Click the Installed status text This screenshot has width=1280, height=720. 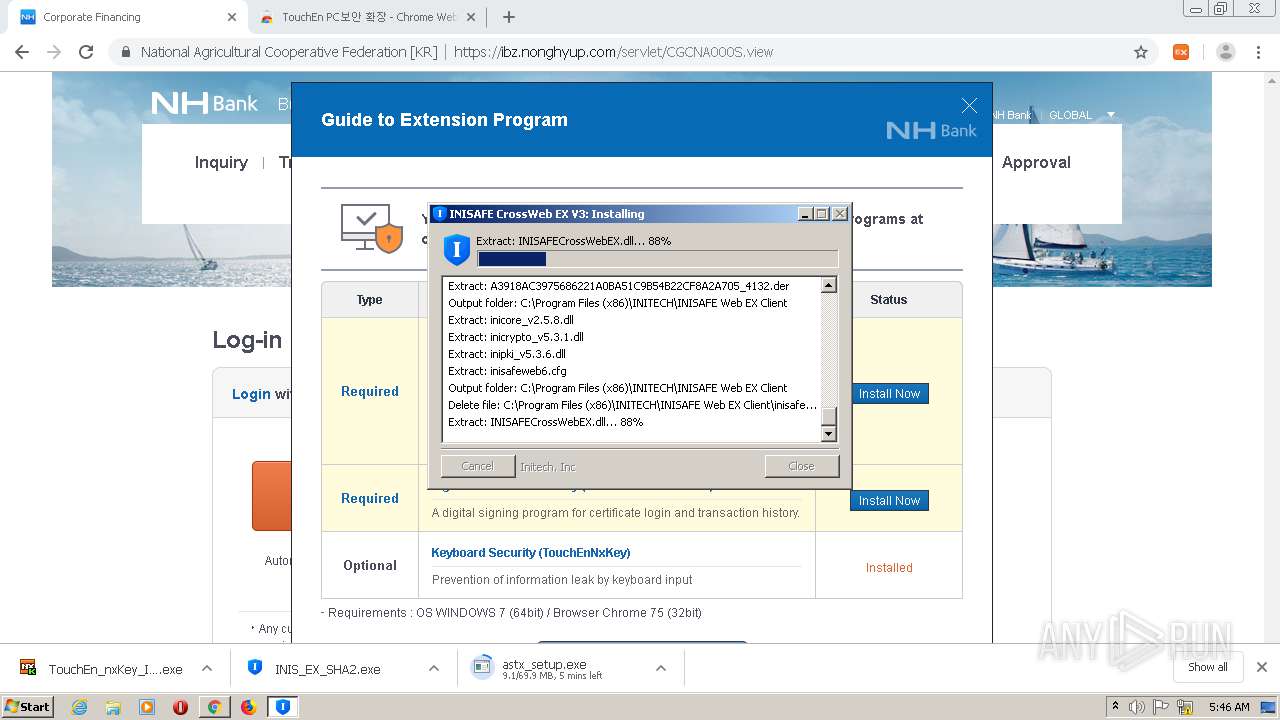click(x=889, y=568)
